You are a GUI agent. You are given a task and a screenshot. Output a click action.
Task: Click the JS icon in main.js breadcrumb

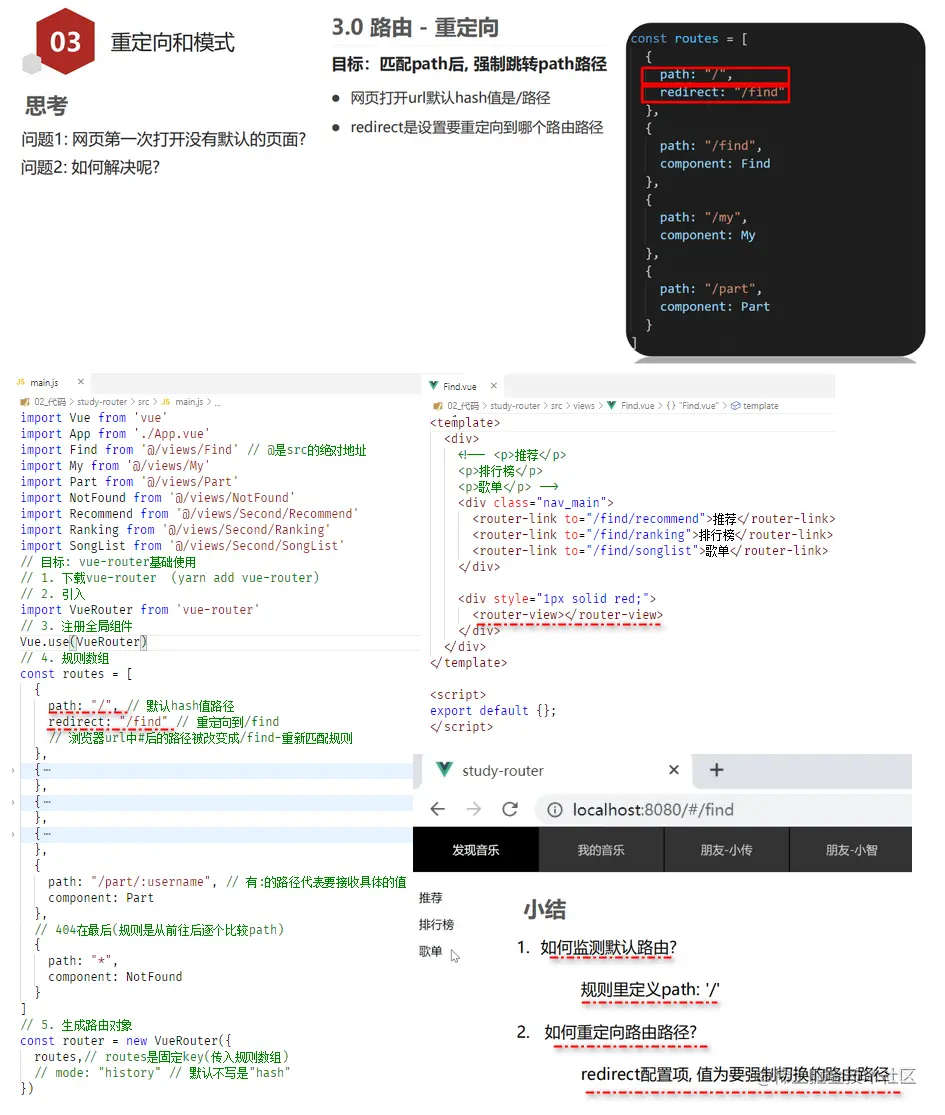tap(166, 402)
